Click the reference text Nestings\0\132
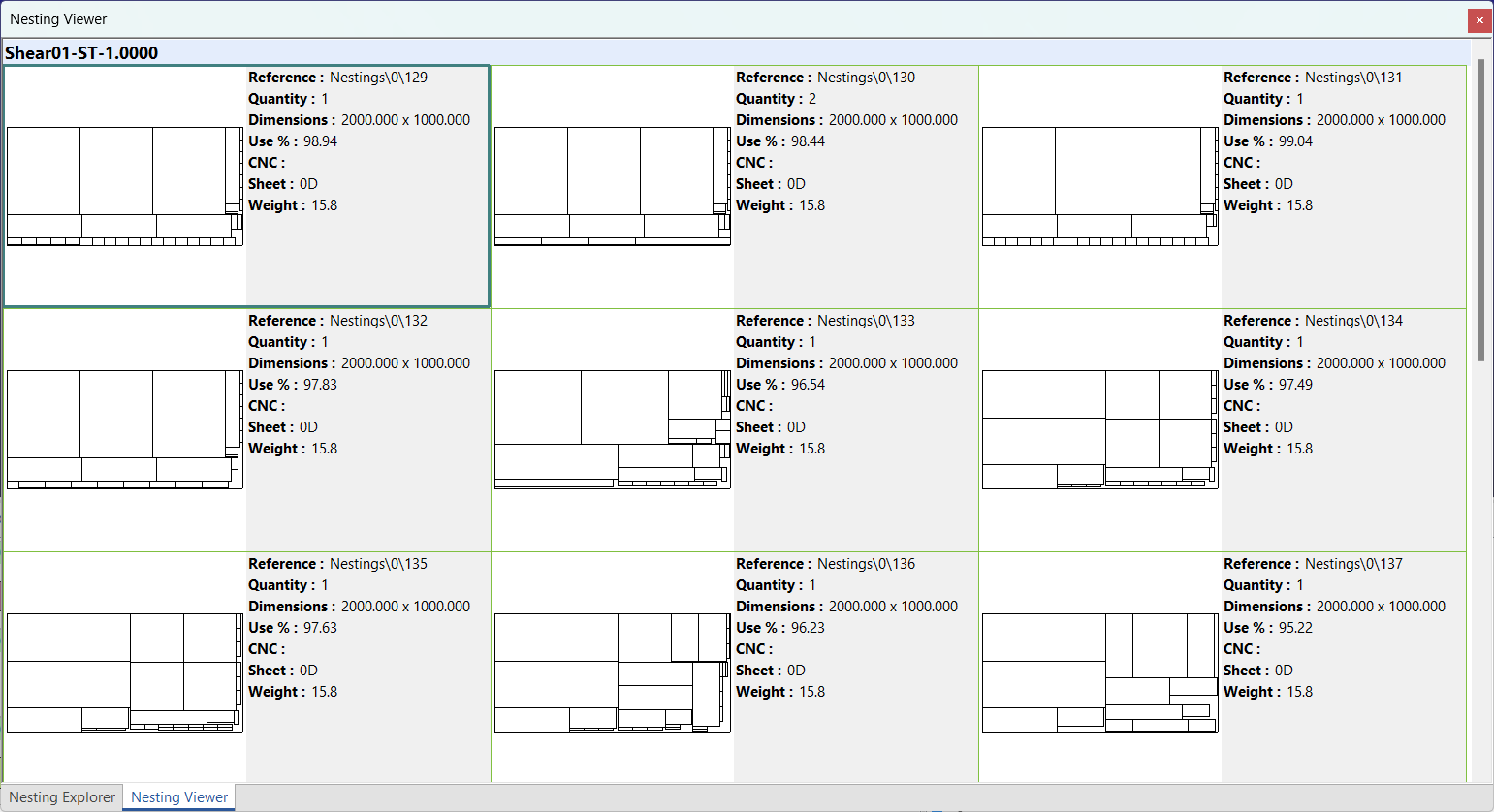 [378, 321]
